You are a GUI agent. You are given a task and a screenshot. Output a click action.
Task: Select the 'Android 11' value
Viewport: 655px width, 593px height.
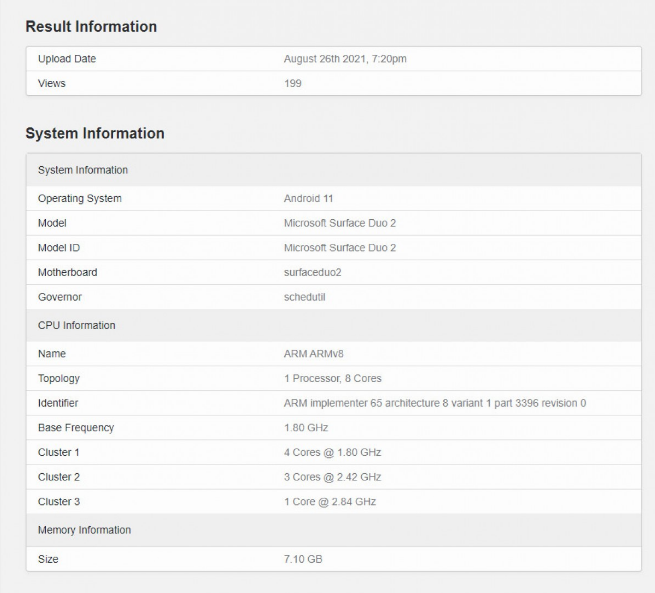308,198
